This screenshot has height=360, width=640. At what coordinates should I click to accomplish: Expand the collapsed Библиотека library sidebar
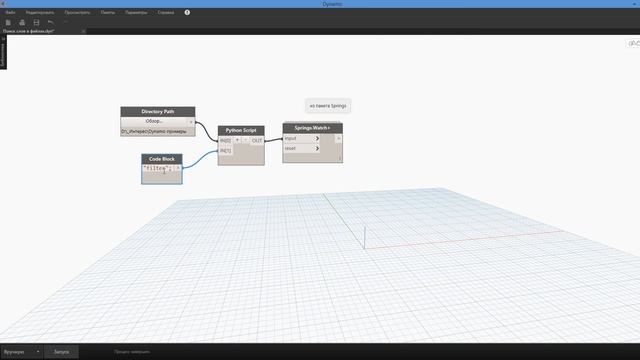[x=3, y=52]
